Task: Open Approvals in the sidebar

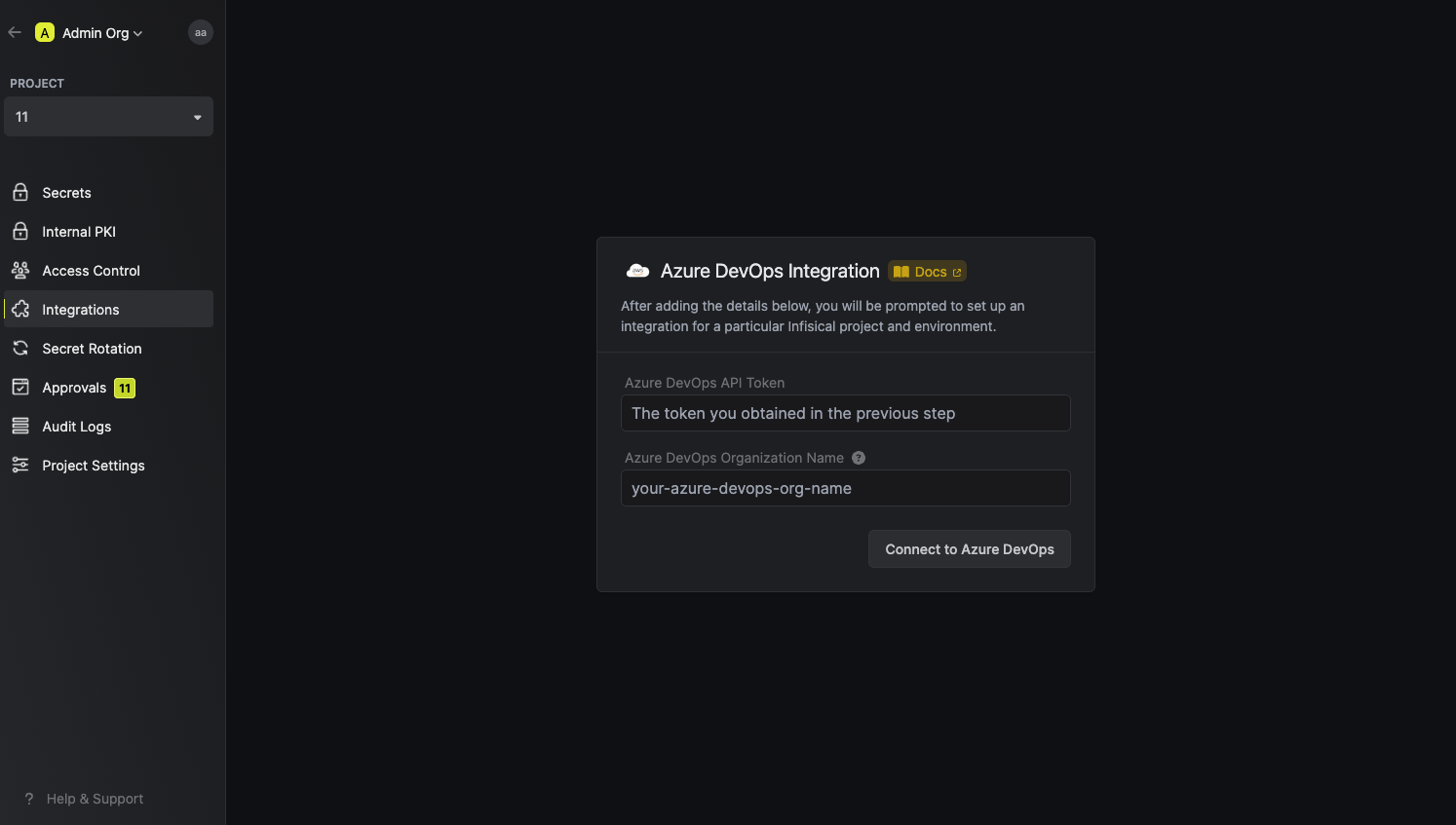Action: click(74, 388)
